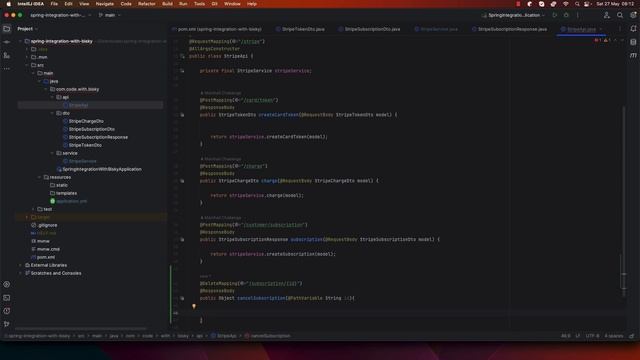Open the Apple menu

8,4
